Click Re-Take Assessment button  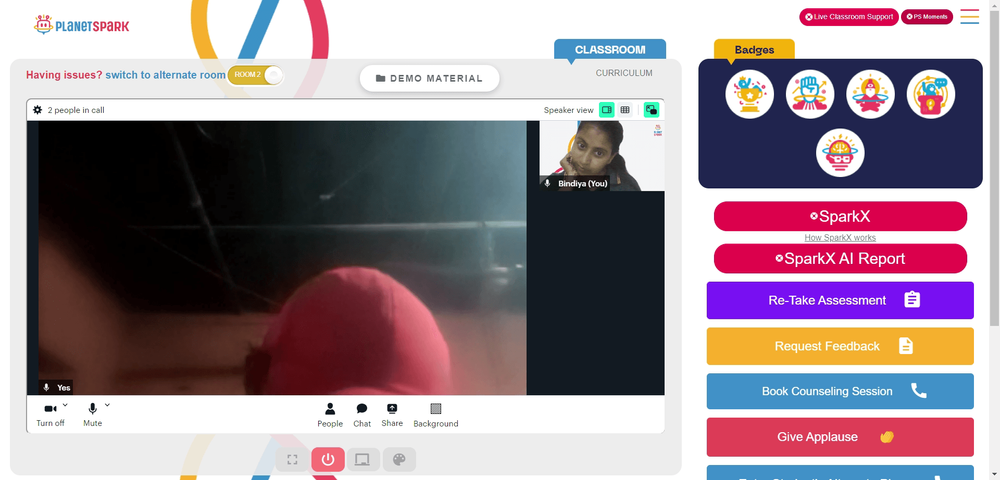click(x=840, y=300)
